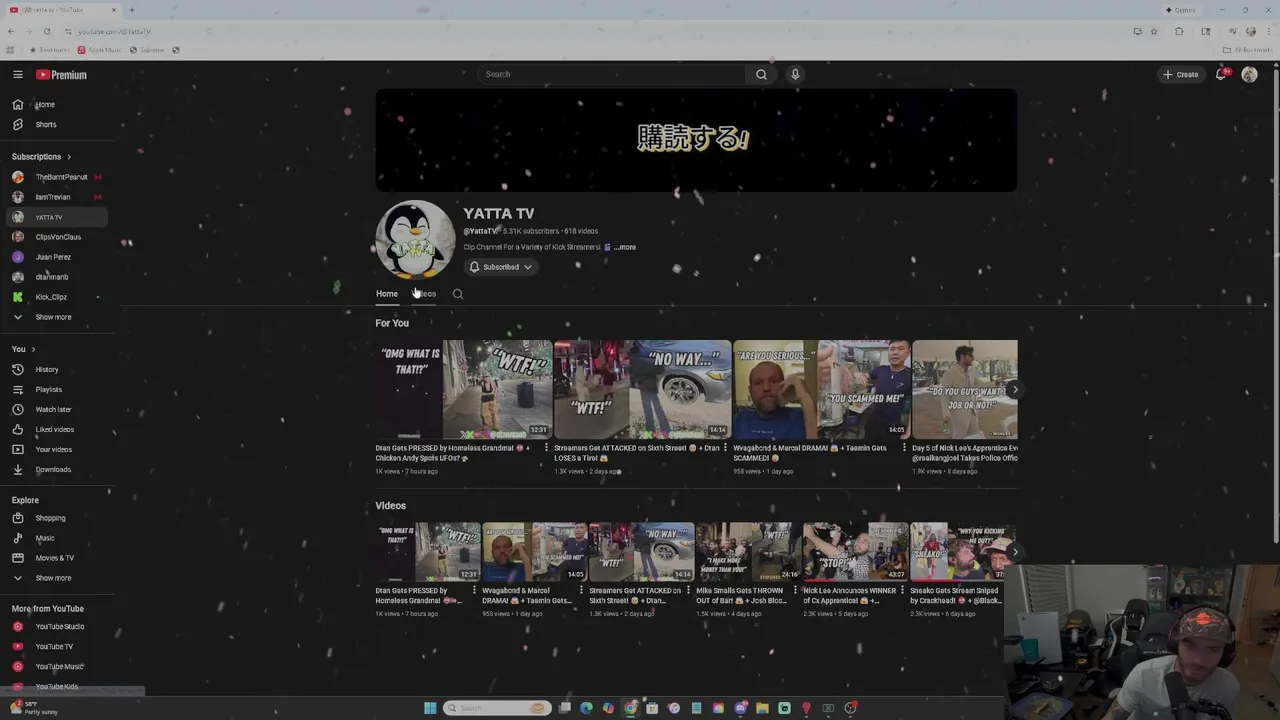Viewport: 1280px width, 720px height.
Task: Click the YATTA TV penguin avatar
Action: [x=415, y=240]
